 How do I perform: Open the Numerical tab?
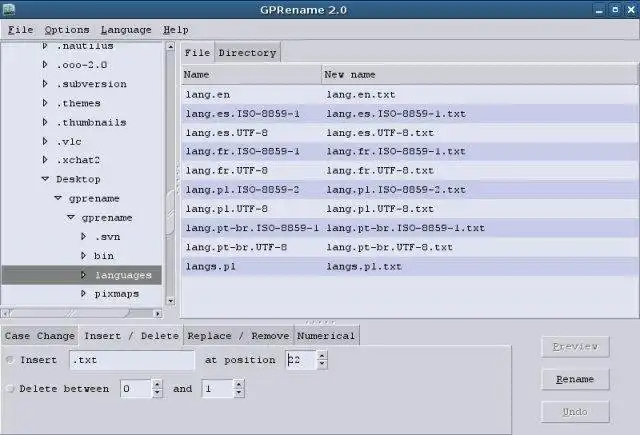(326, 336)
